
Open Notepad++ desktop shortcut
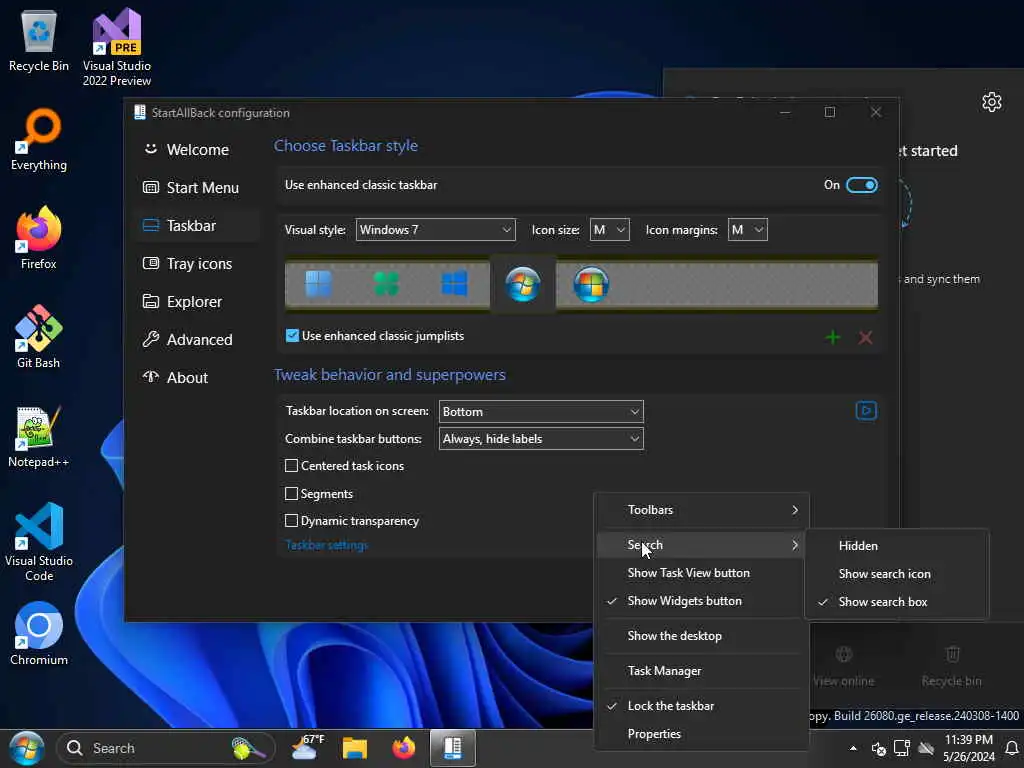pyautogui.click(x=39, y=436)
